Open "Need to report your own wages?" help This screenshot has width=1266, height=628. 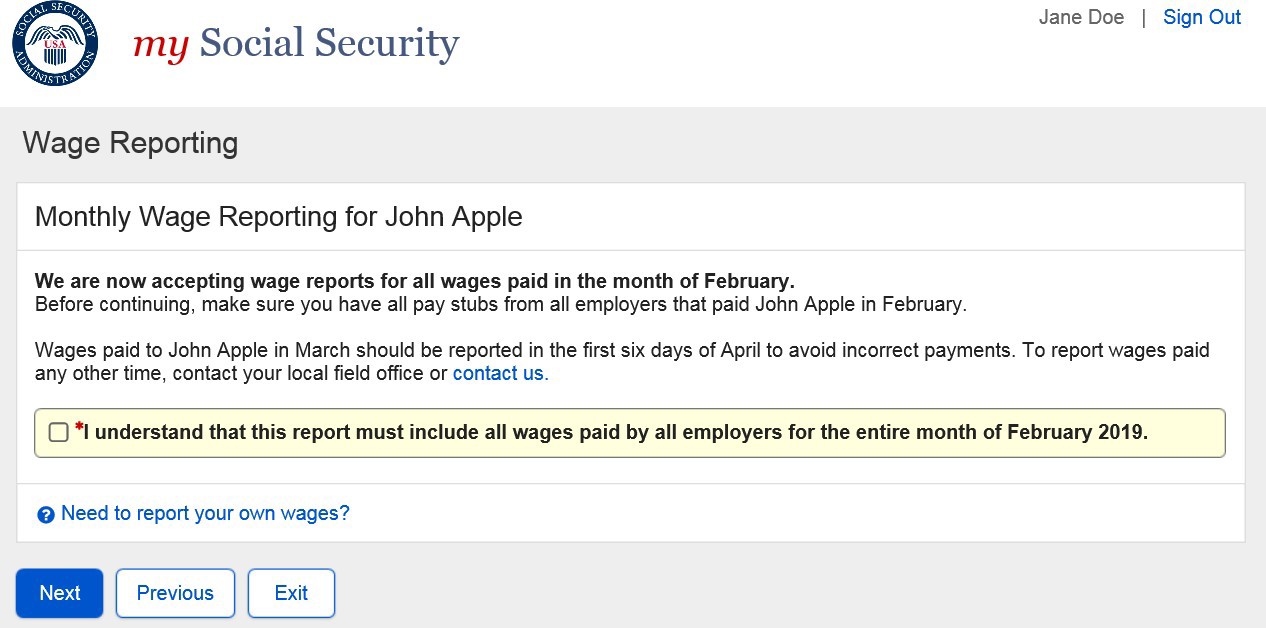[x=205, y=514]
